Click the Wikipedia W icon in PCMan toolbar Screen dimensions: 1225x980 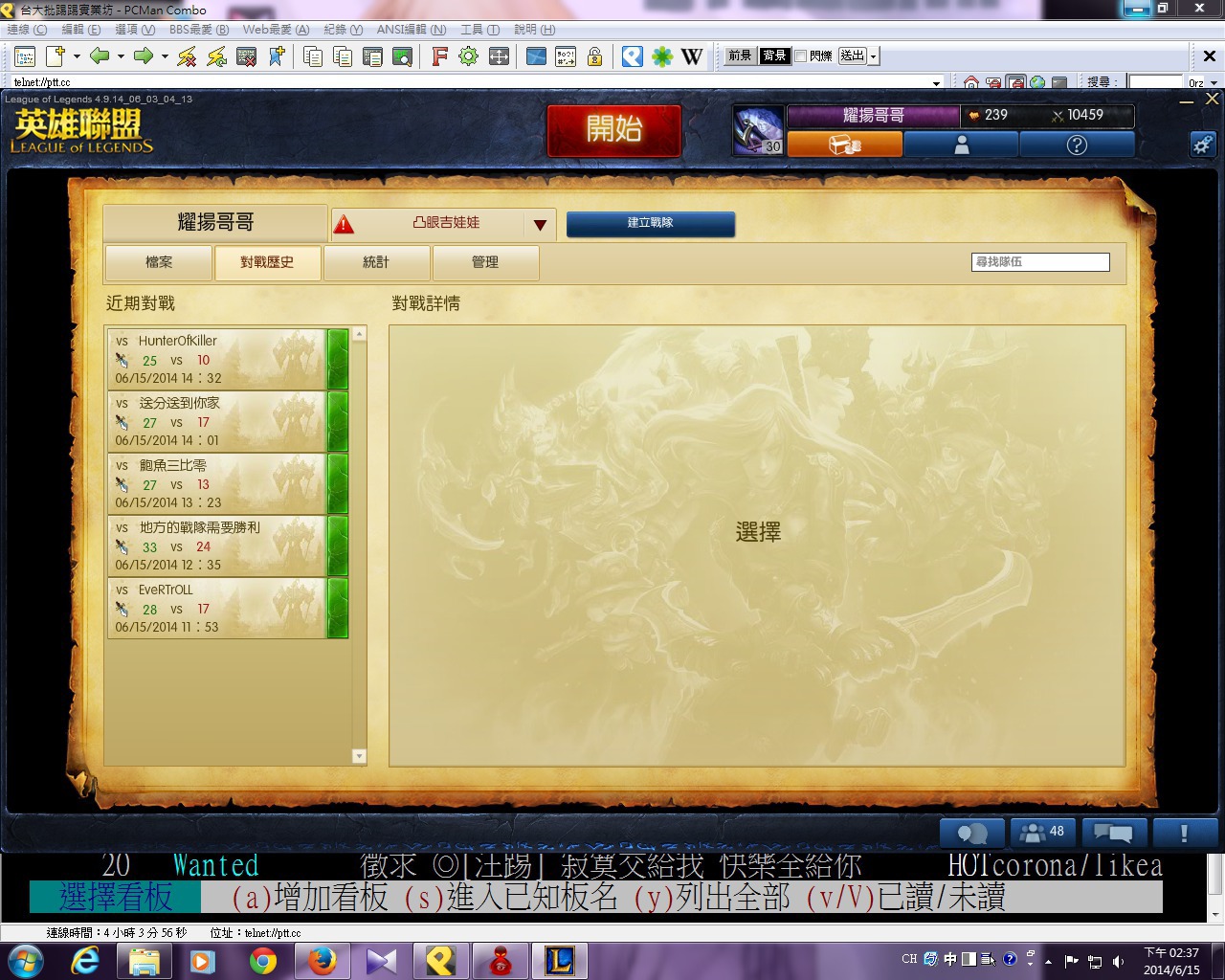click(691, 56)
